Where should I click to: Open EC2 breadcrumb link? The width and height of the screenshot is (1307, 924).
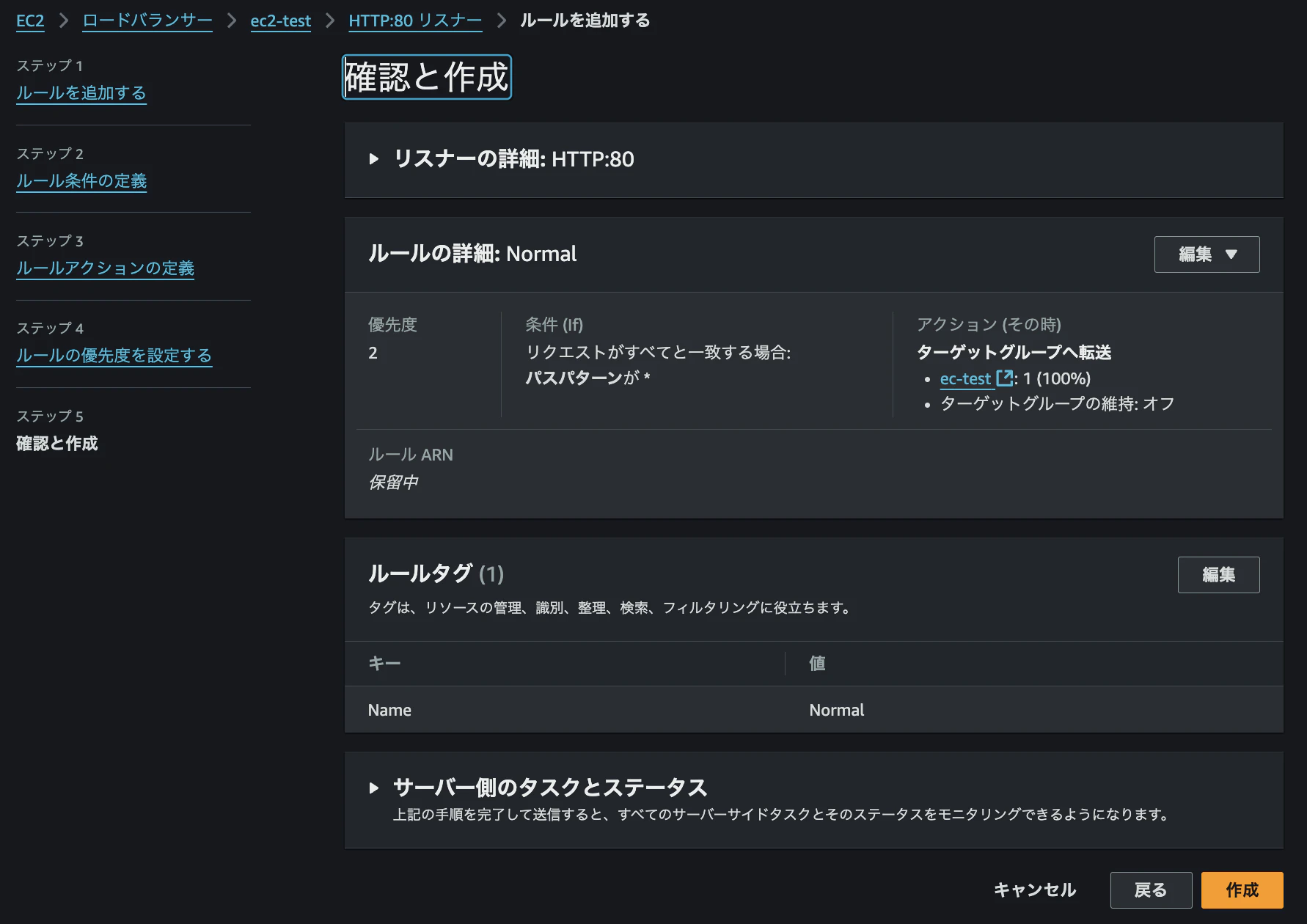tap(30, 21)
